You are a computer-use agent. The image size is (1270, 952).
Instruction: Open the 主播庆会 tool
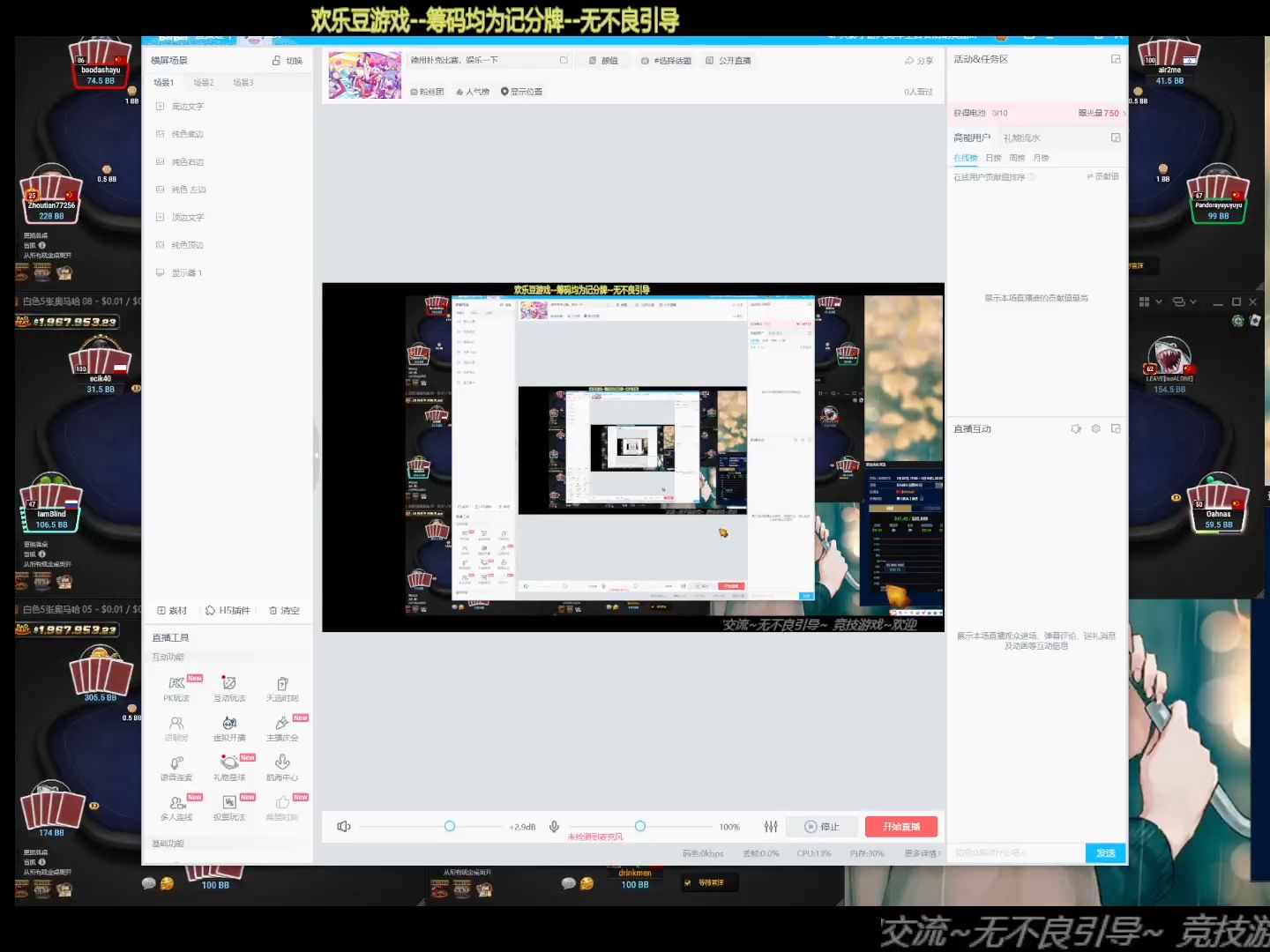pos(282,728)
